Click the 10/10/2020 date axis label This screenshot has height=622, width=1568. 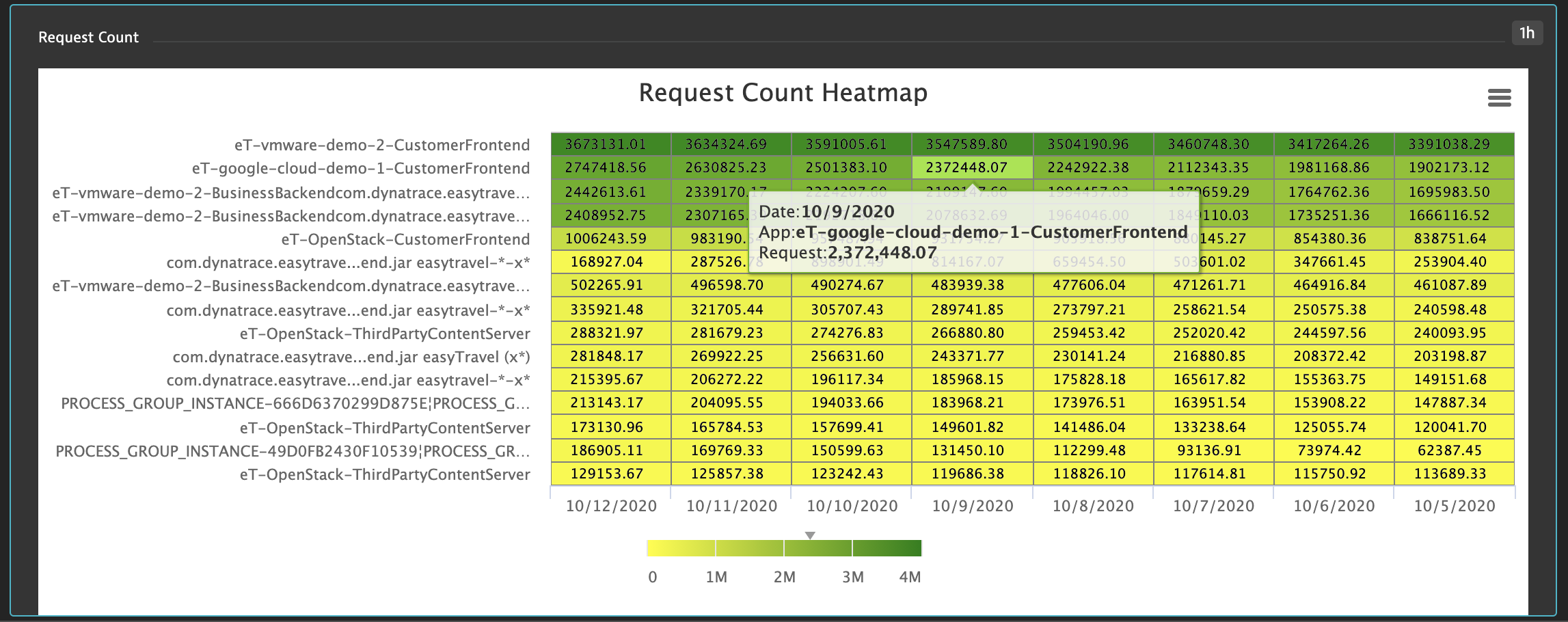point(852,506)
